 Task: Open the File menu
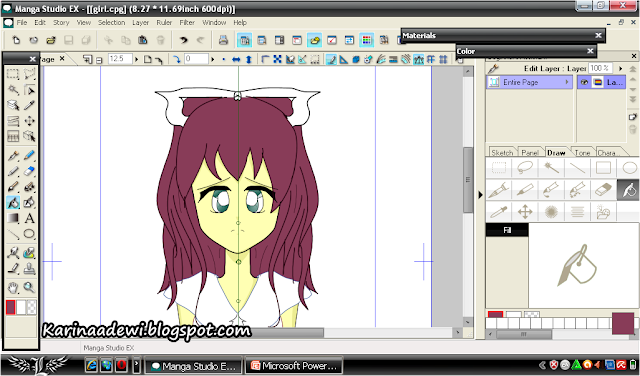click(x=22, y=22)
